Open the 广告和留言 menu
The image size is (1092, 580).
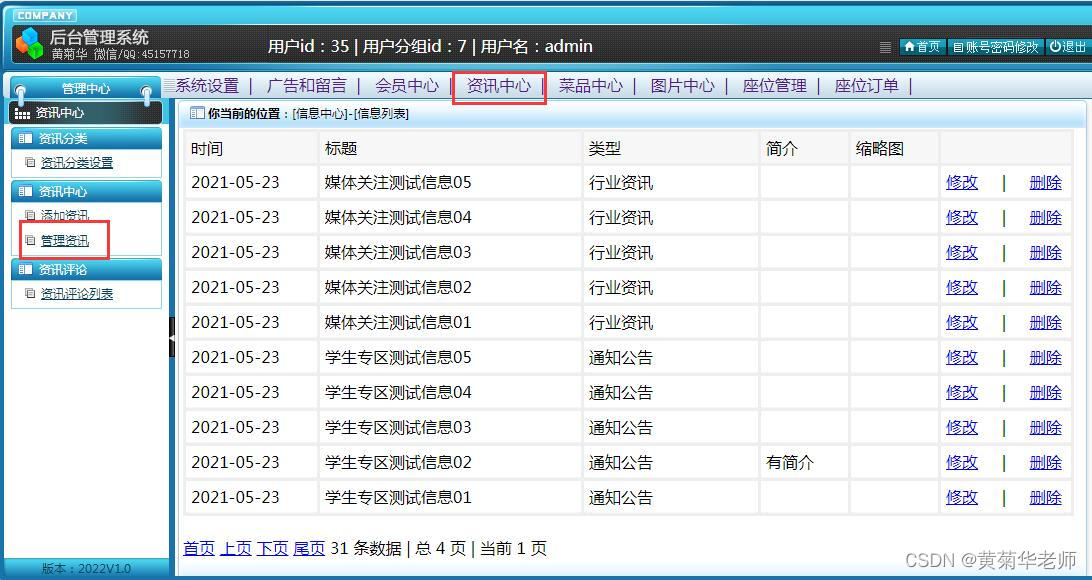pyautogui.click(x=306, y=86)
